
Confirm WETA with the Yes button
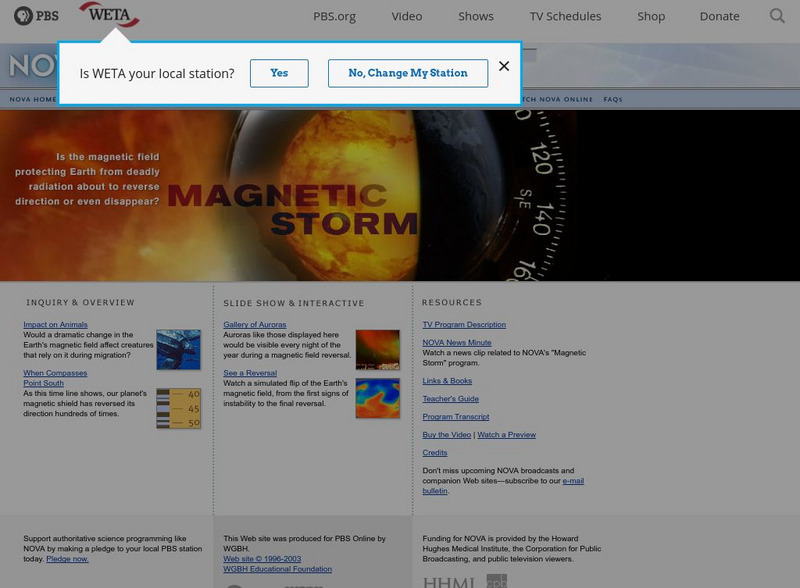point(279,73)
